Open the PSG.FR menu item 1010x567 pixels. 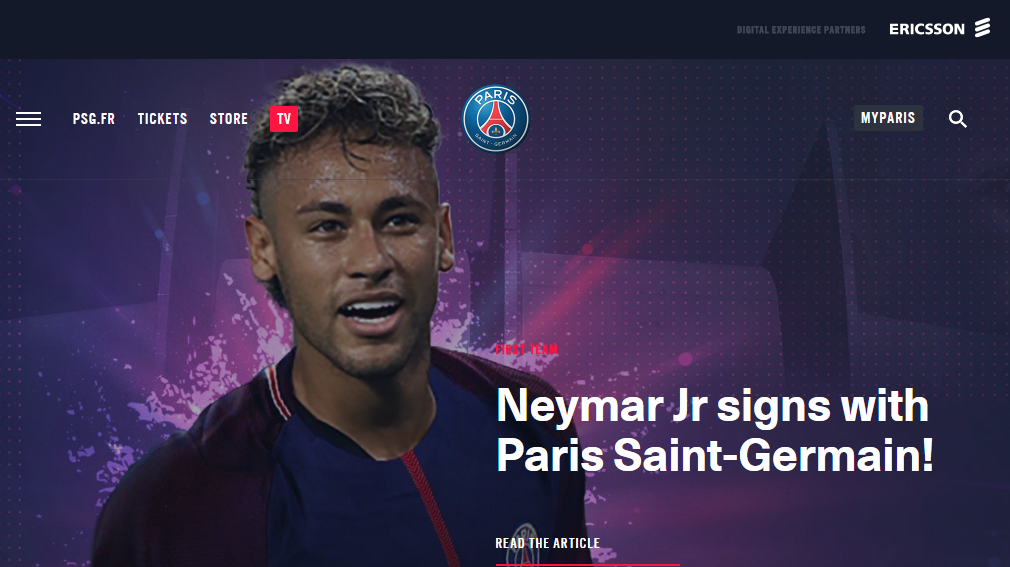coord(93,119)
